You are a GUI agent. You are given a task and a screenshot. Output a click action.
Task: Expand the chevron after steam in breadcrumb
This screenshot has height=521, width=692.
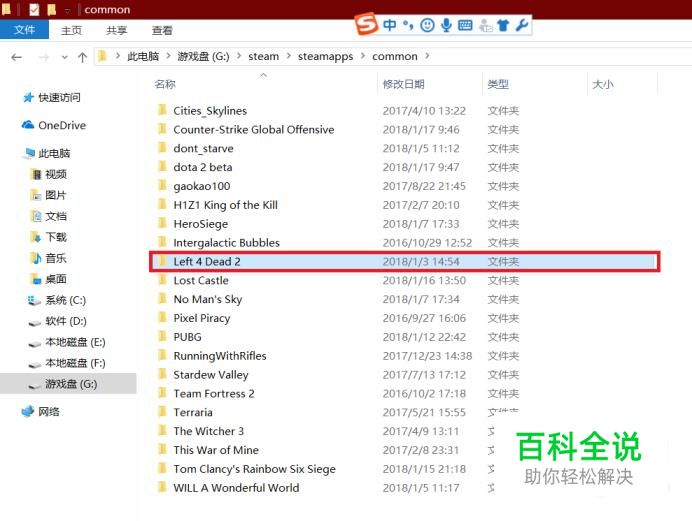point(289,56)
